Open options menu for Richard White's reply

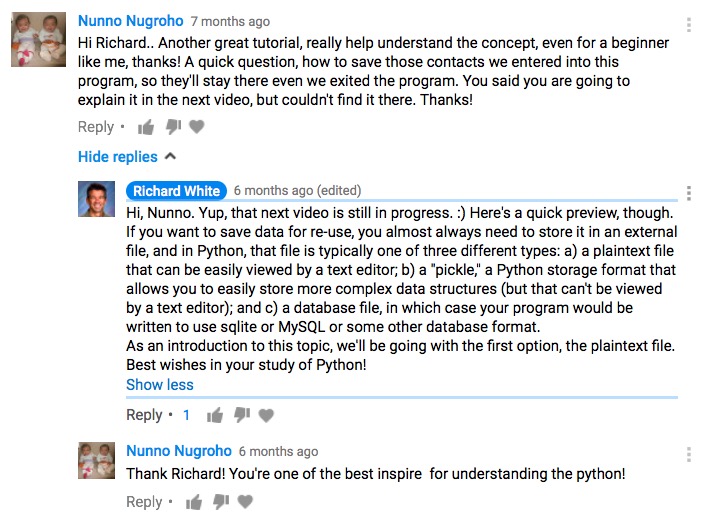tap(688, 193)
